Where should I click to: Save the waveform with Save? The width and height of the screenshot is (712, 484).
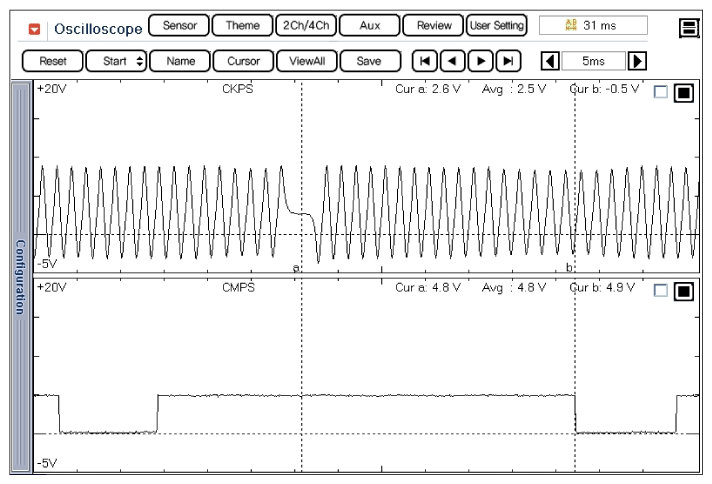pos(371,61)
